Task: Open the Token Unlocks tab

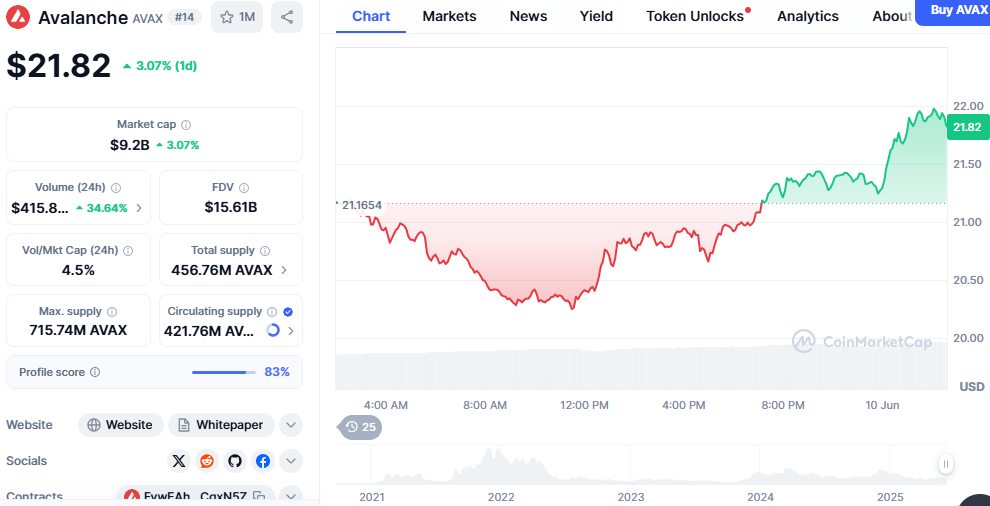Action: click(695, 16)
